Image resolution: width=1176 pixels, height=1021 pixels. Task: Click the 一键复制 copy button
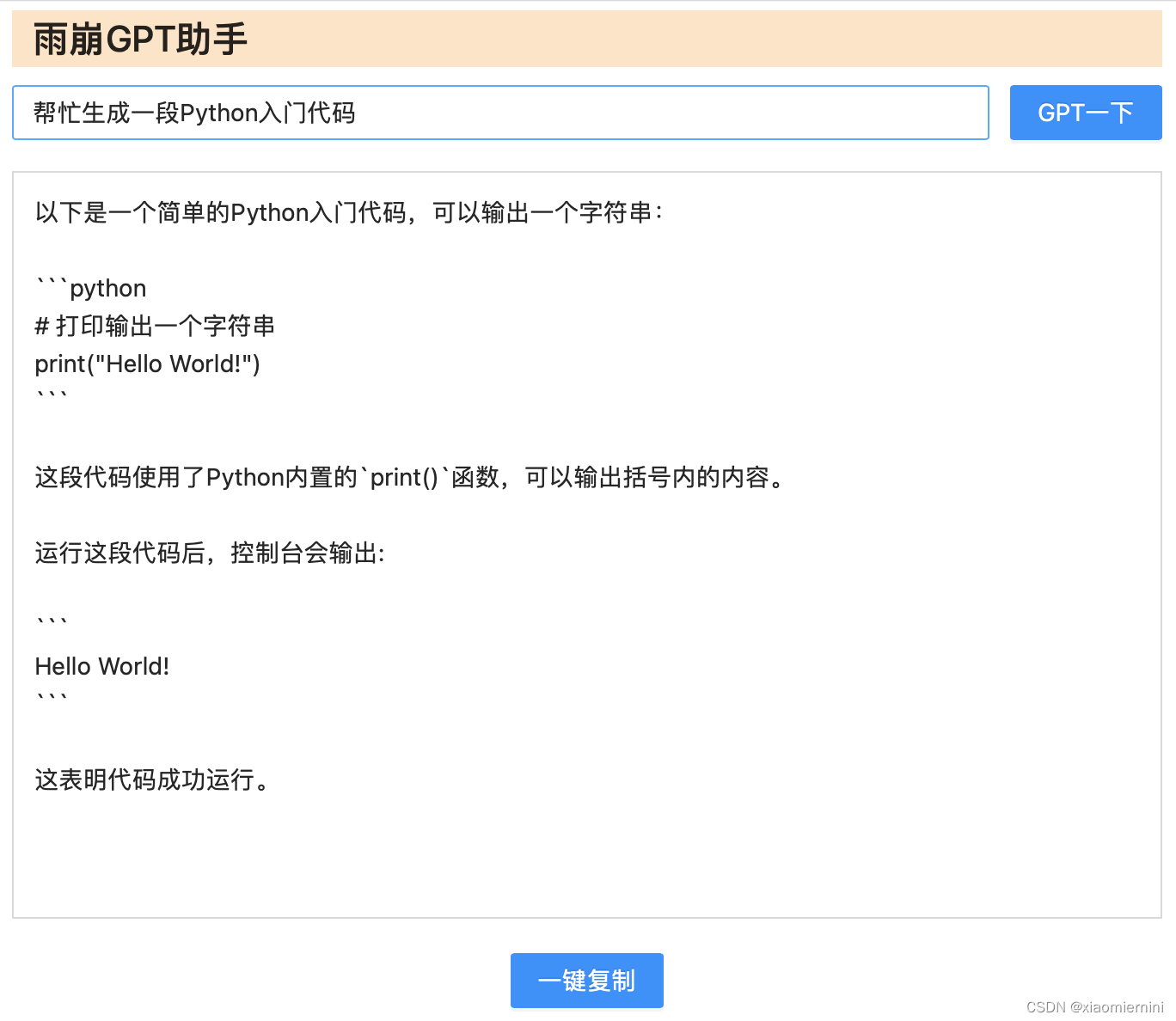click(587, 981)
